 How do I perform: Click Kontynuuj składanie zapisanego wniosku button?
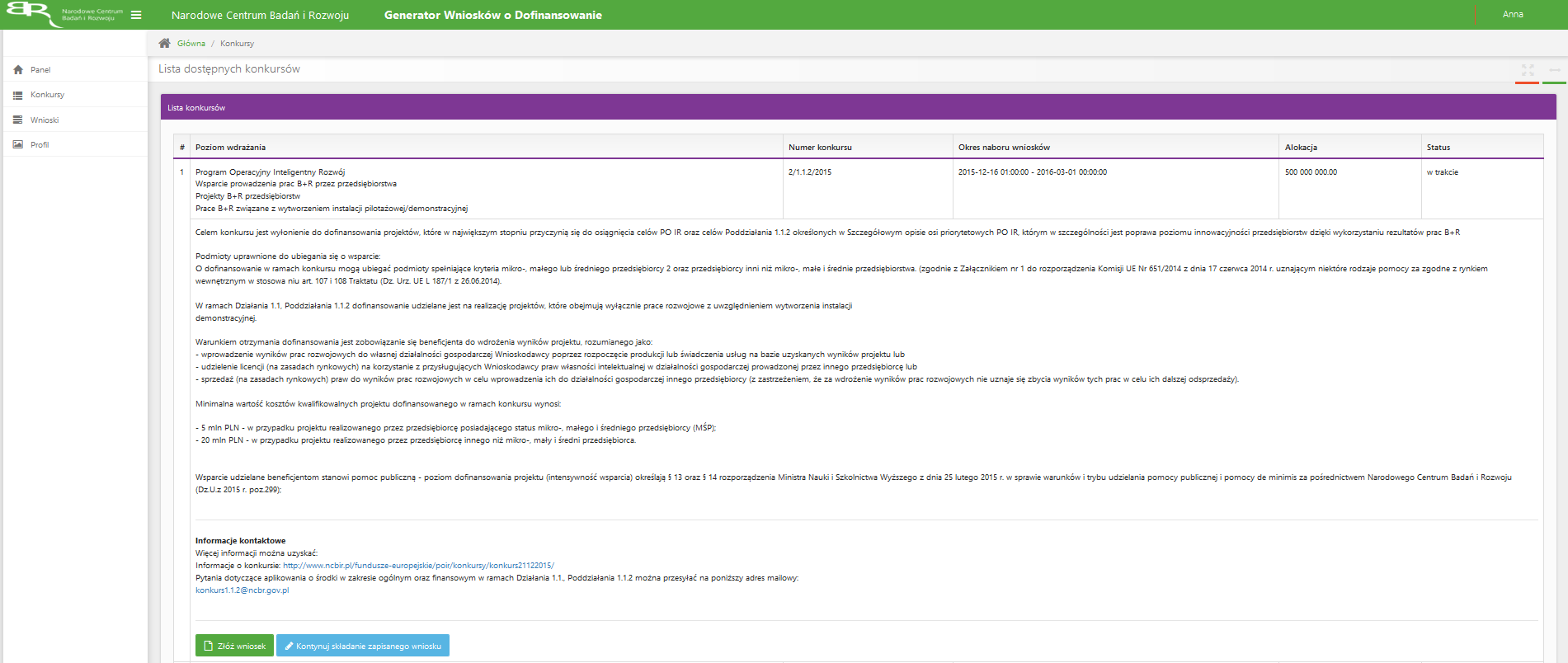coord(363,646)
